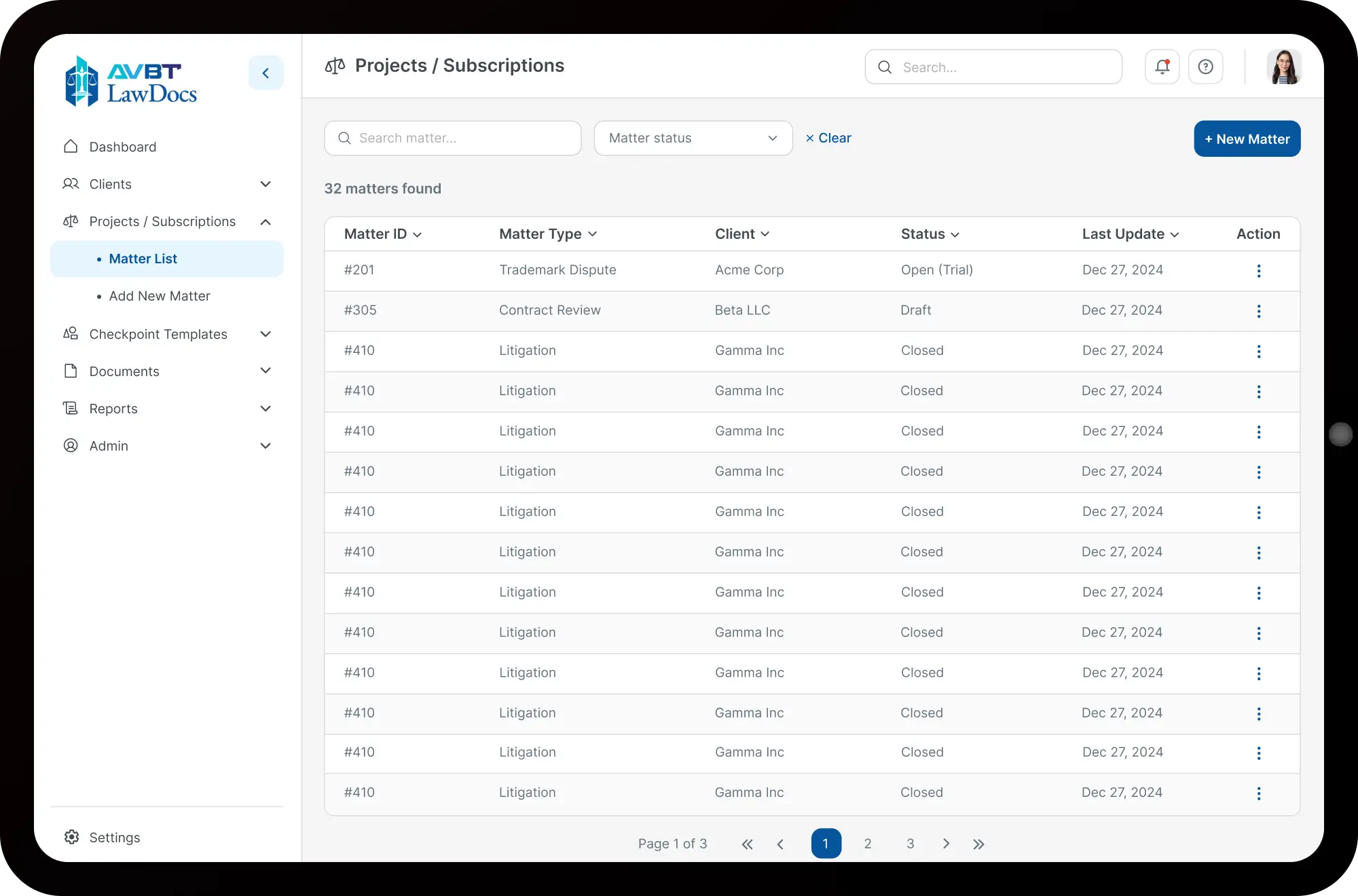Click the Draft status cell
Screen dimensions: 1358x896
tap(915, 310)
